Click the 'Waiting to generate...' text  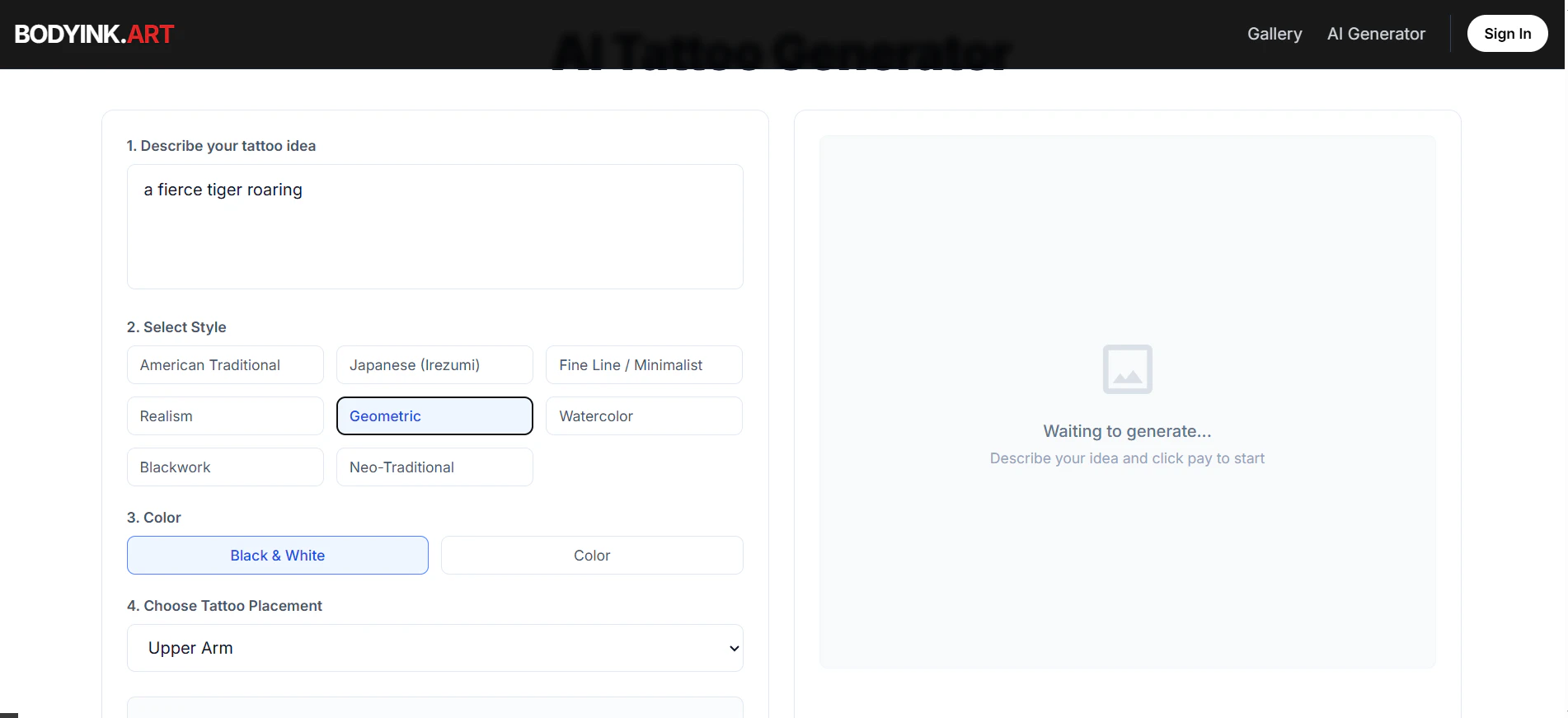(x=1127, y=431)
